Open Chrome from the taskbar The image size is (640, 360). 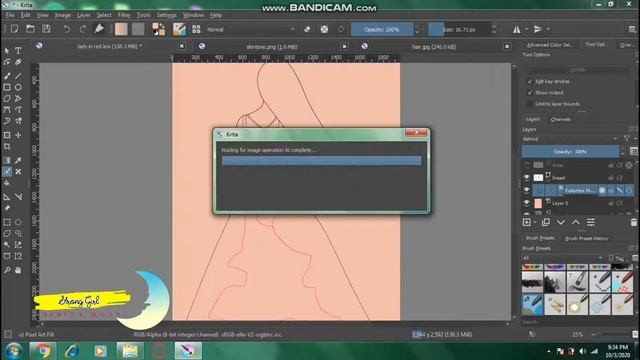43,351
